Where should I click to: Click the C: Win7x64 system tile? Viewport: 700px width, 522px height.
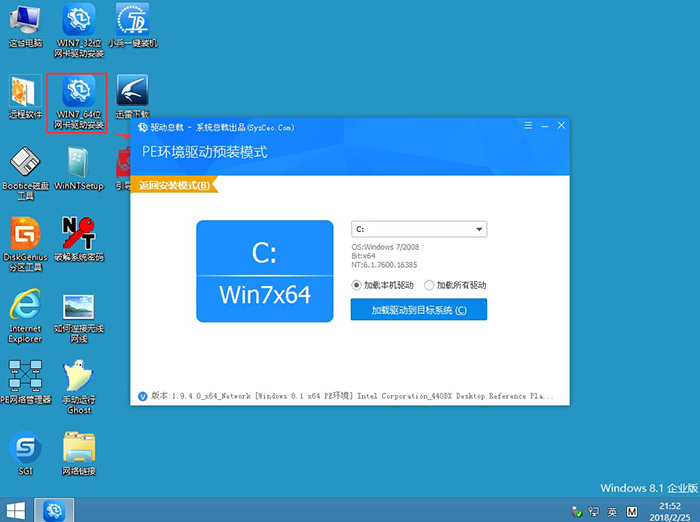pos(264,271)
